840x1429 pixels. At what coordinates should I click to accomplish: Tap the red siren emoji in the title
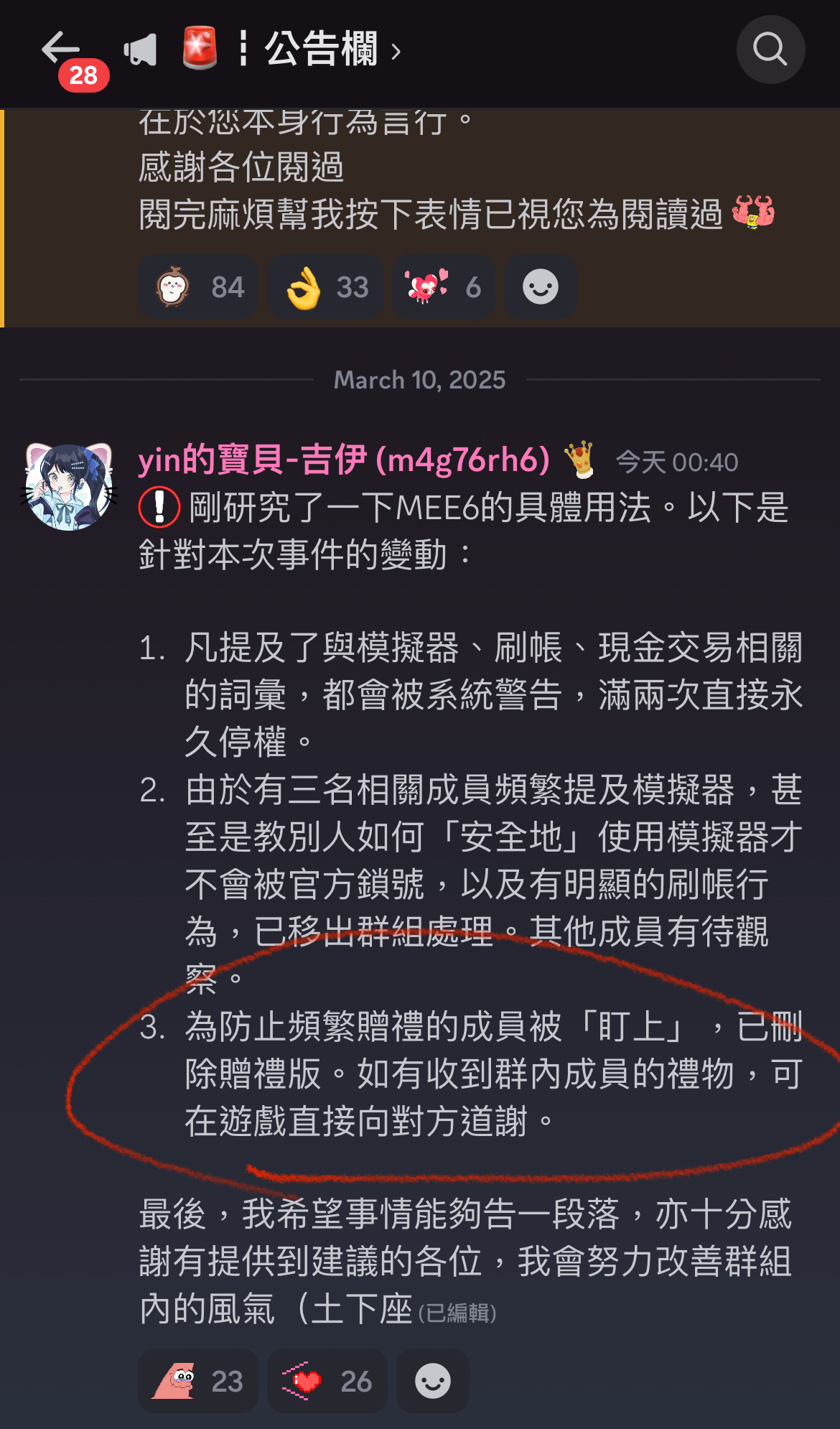(x=200, y=49)
